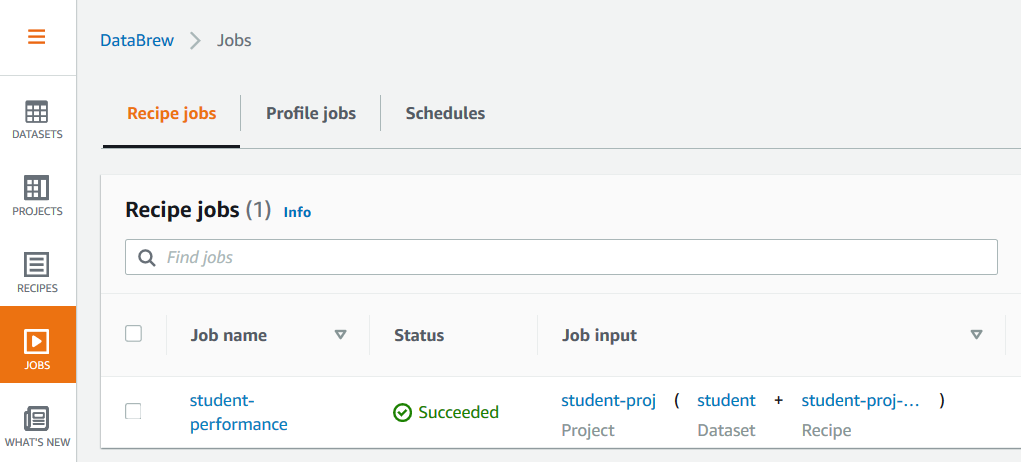Check the student-performance row checkbox
Screen dimensions: 1021x462
pyautogui.click(x=133, y=411)
